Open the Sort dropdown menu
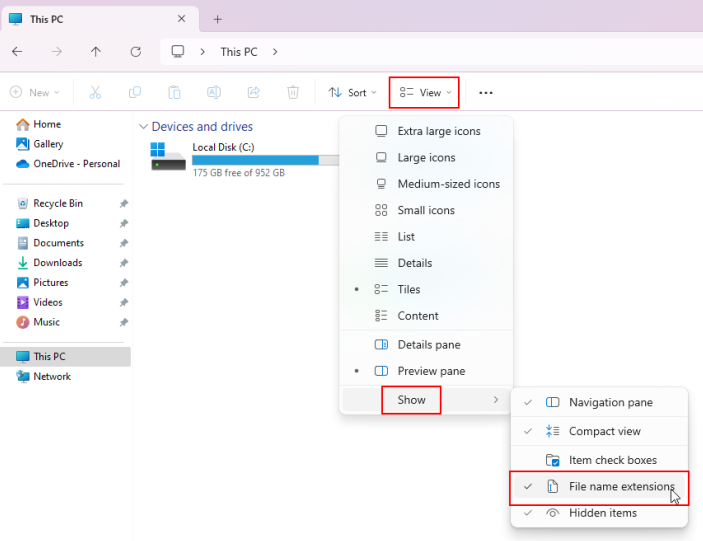The height and width of the screenshot is (541, 703). click(x=352, y=92)
